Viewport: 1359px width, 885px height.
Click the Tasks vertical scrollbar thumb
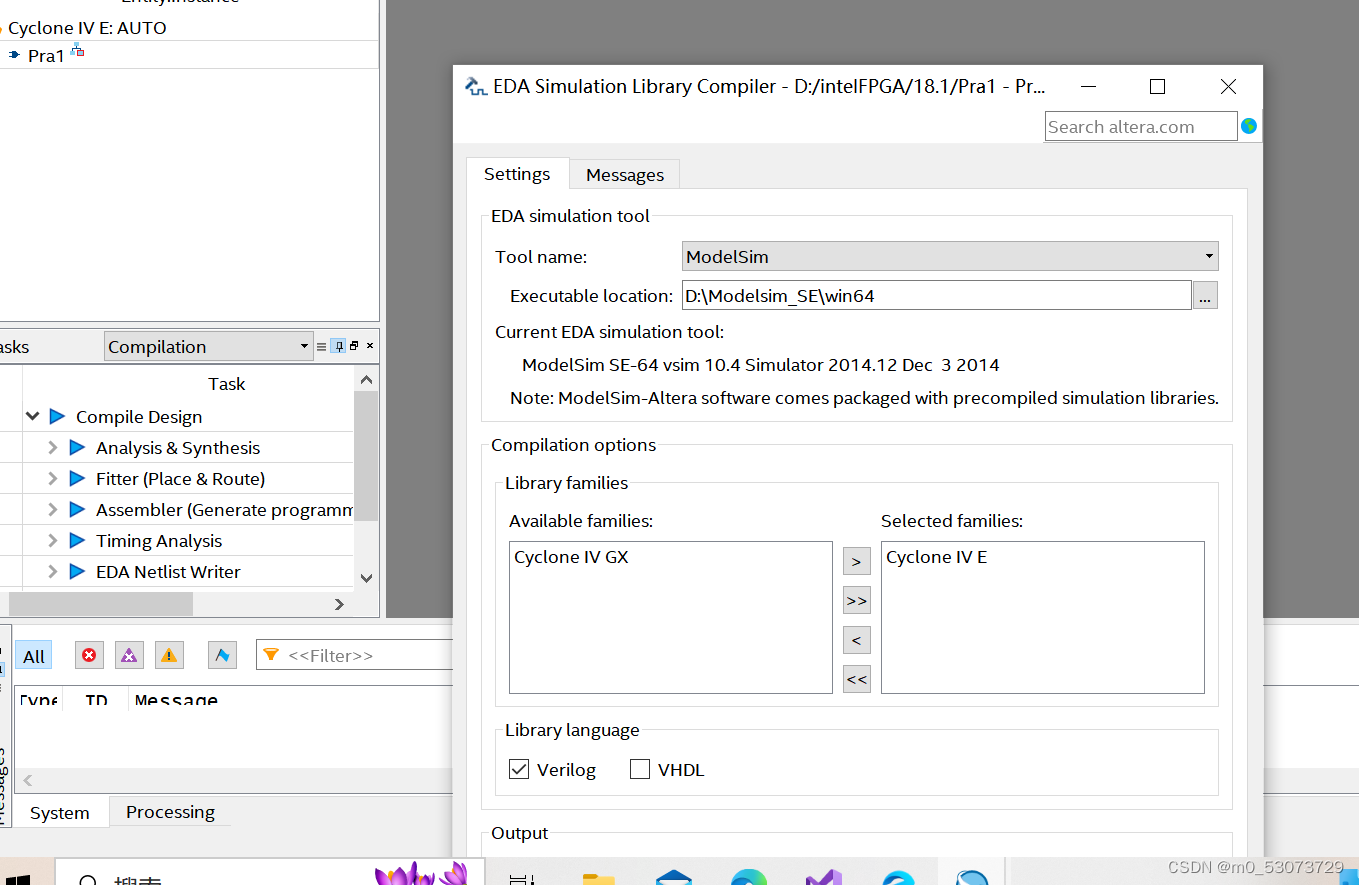[366, 456]
